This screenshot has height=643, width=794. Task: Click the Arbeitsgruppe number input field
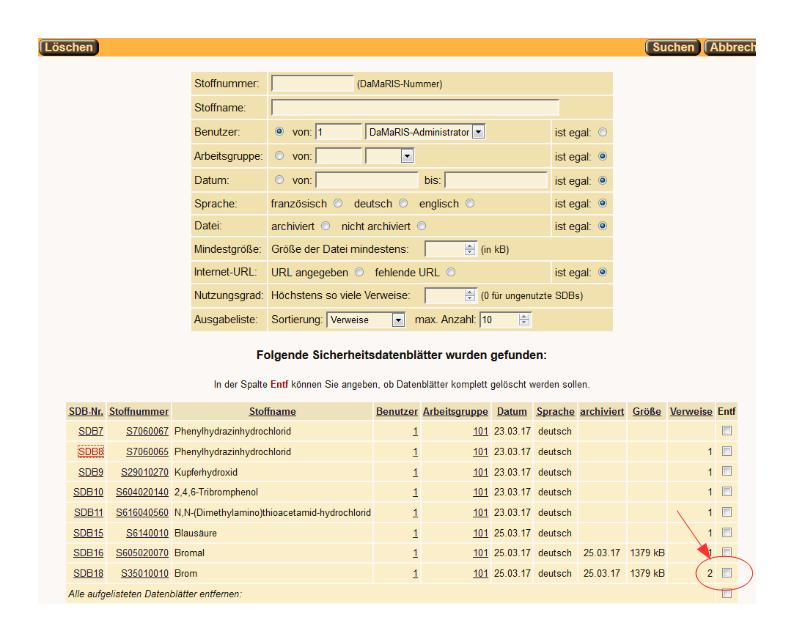338,156
